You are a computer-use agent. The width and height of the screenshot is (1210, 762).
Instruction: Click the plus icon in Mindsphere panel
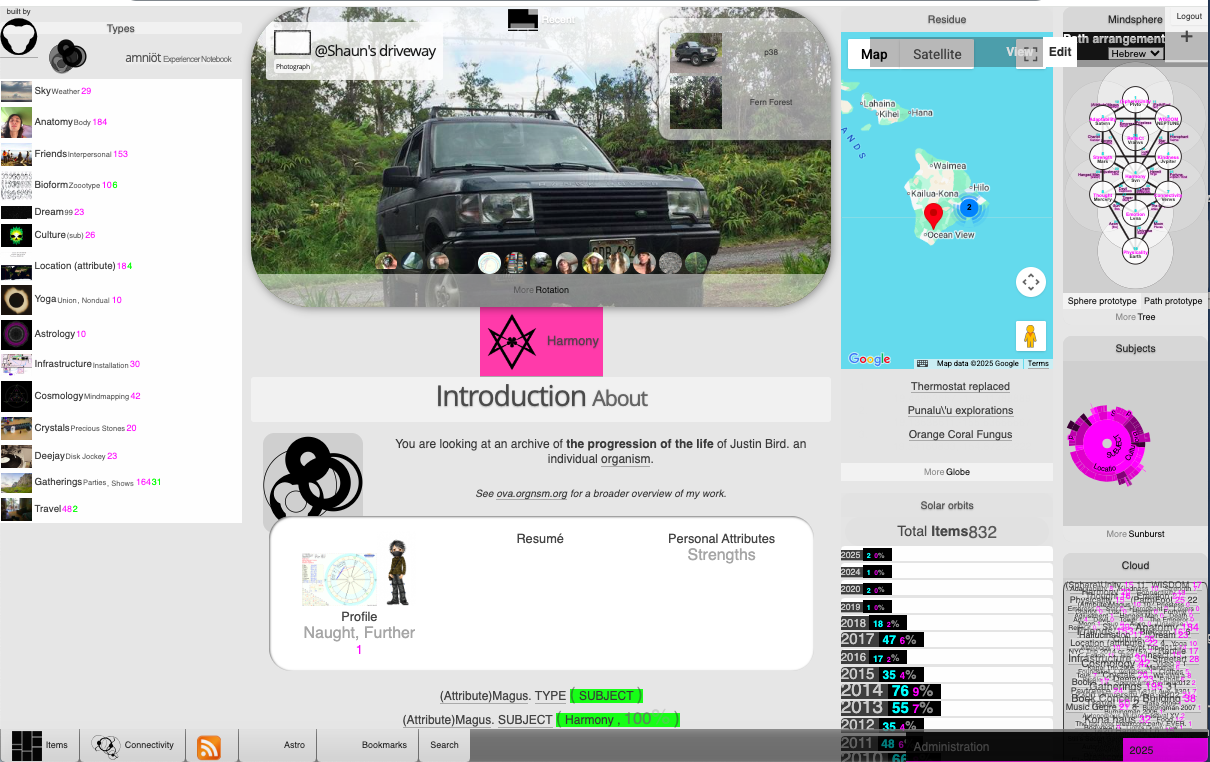tap(1187, 37)
